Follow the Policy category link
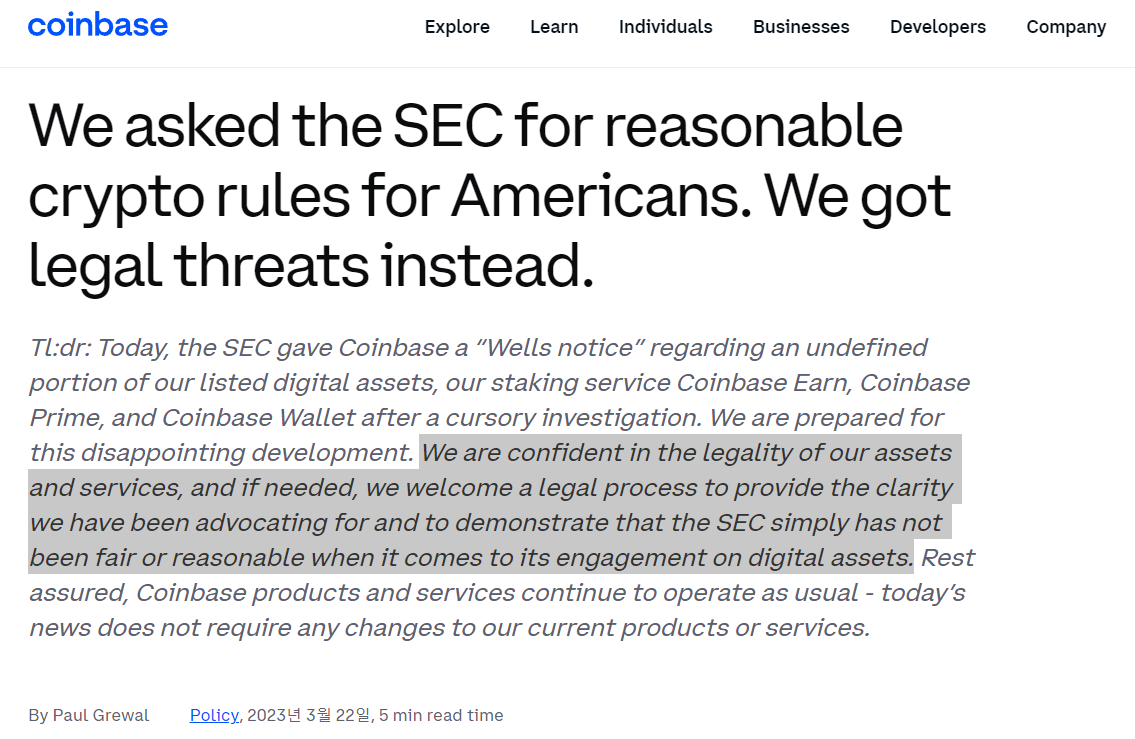The width and height of the screenshot is (1135, 739). tap(214, 715)
